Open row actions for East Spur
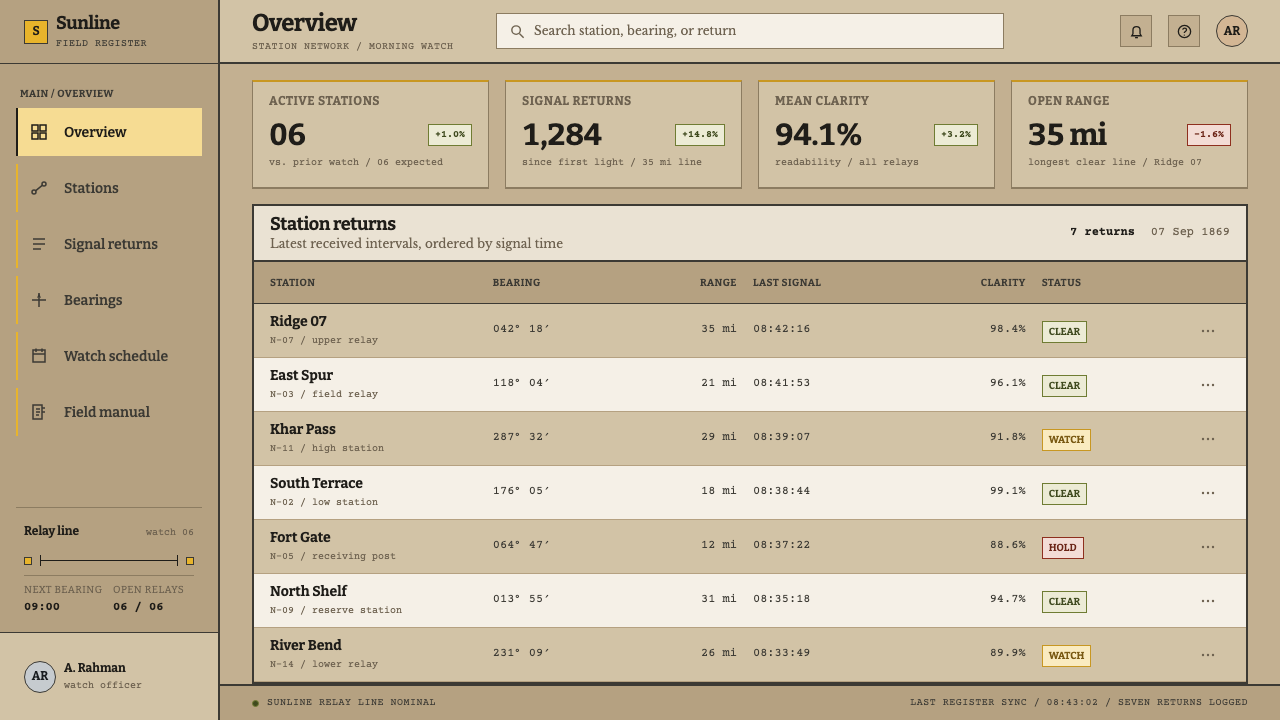 click(x=1208, y=385)
